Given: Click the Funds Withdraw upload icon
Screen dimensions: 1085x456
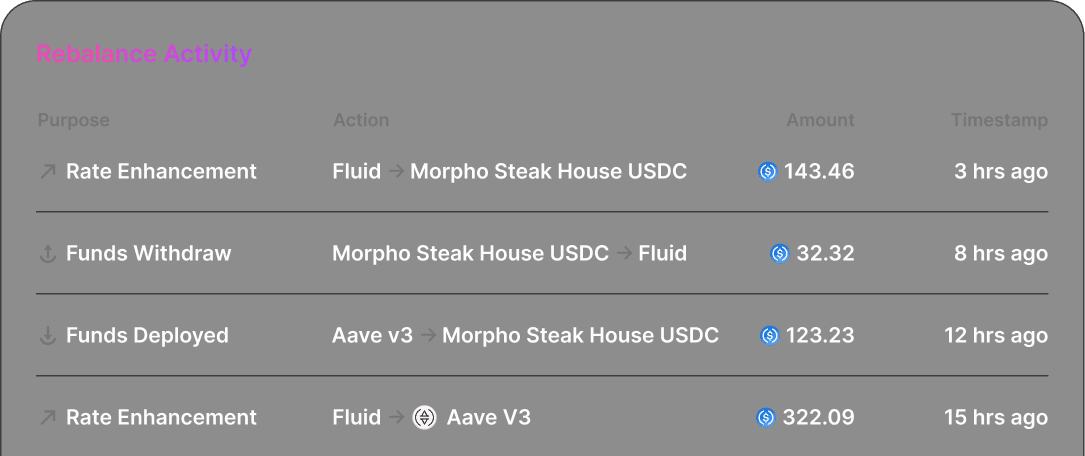Looking at the screenshot, I should point(47,254).
